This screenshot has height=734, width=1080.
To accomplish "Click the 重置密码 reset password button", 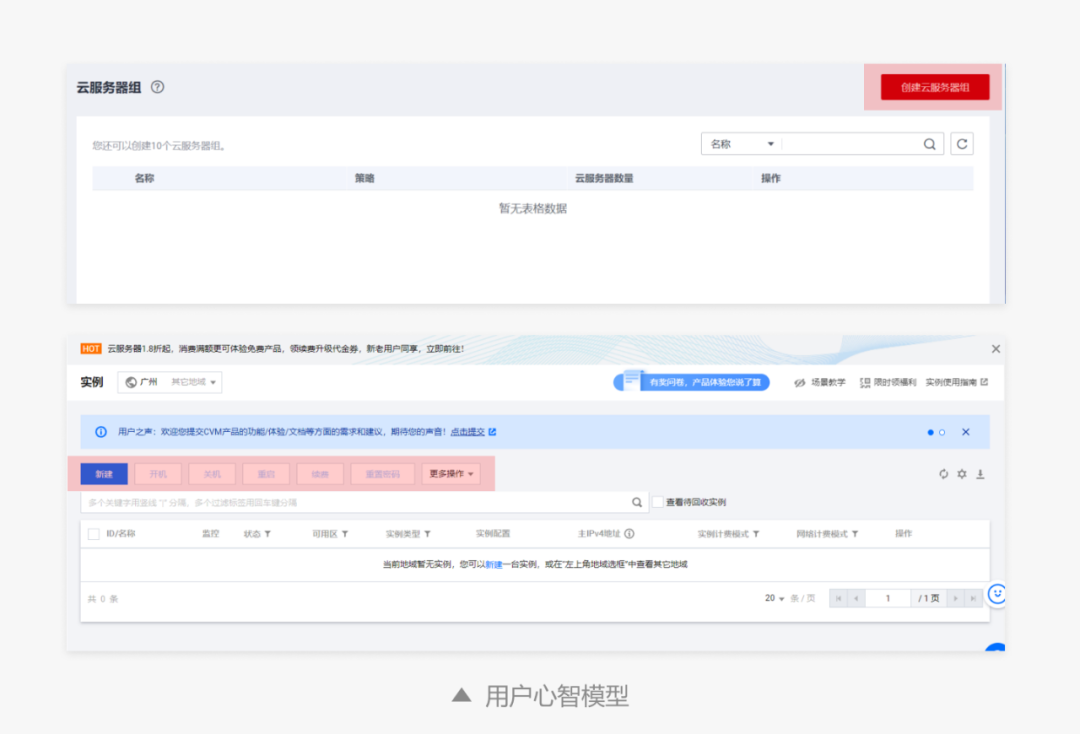I will click(x=382, y=474).
